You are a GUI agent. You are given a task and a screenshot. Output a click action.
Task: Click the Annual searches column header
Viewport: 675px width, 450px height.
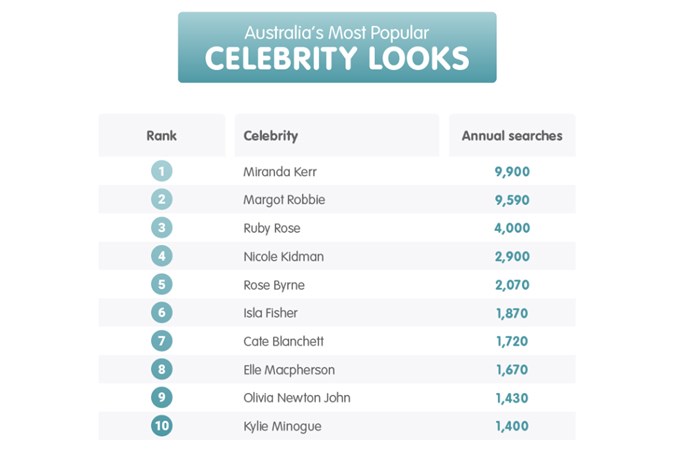click(512, 136)
